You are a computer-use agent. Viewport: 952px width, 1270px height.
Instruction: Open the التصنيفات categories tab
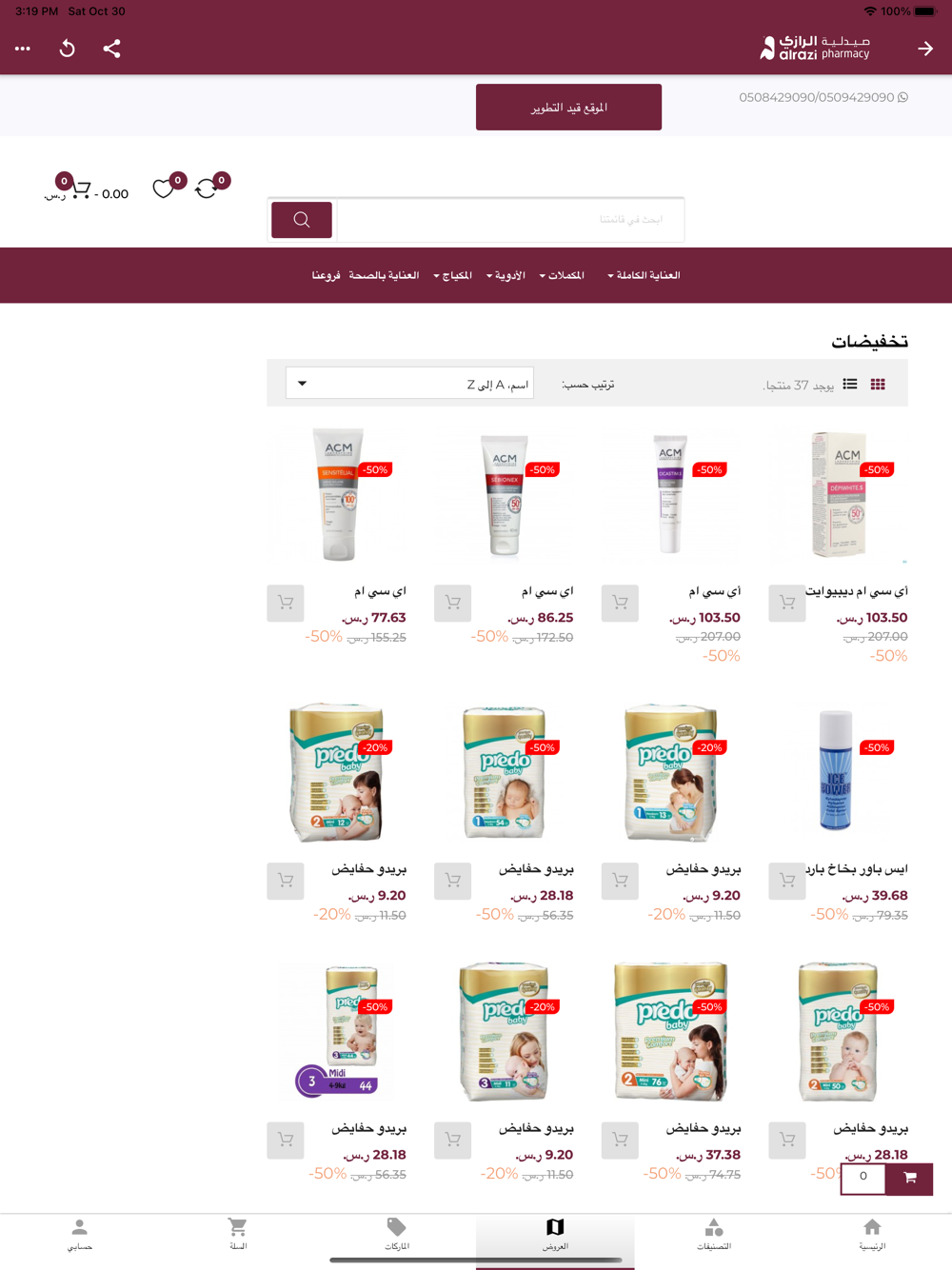pos(714,1234)
